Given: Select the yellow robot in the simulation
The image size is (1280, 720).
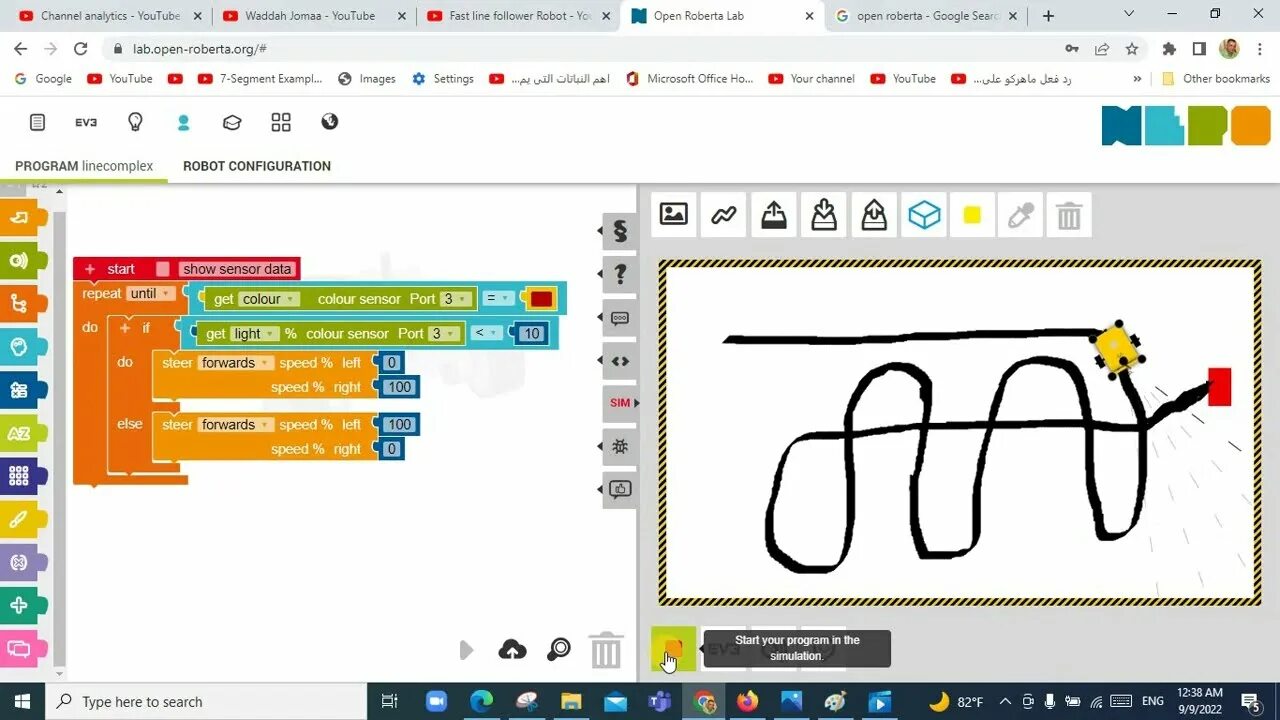Looking at the screenshot, I should click(1118, 349).
